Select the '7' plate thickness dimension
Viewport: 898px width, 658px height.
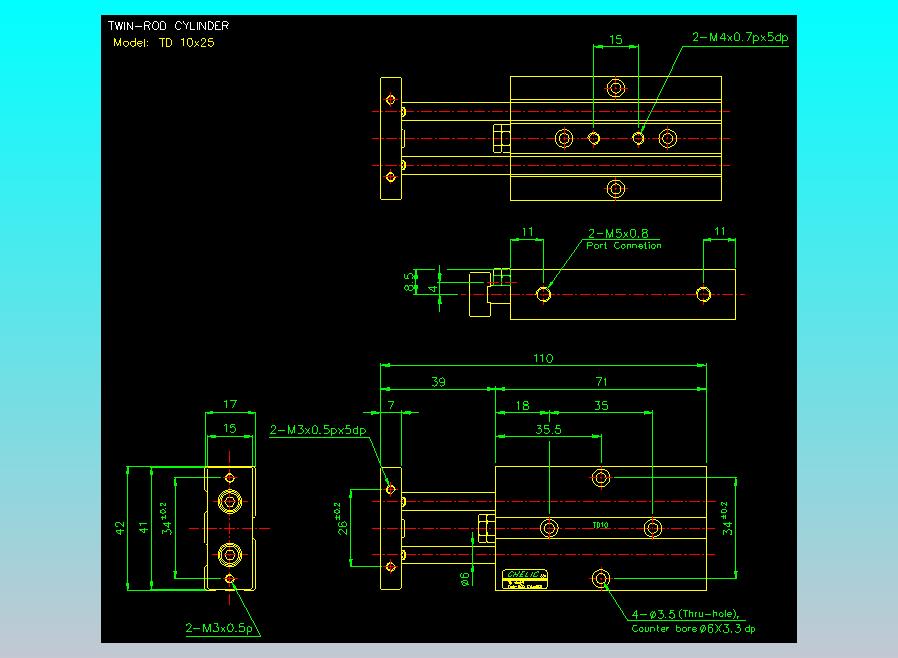click(391, 405)
